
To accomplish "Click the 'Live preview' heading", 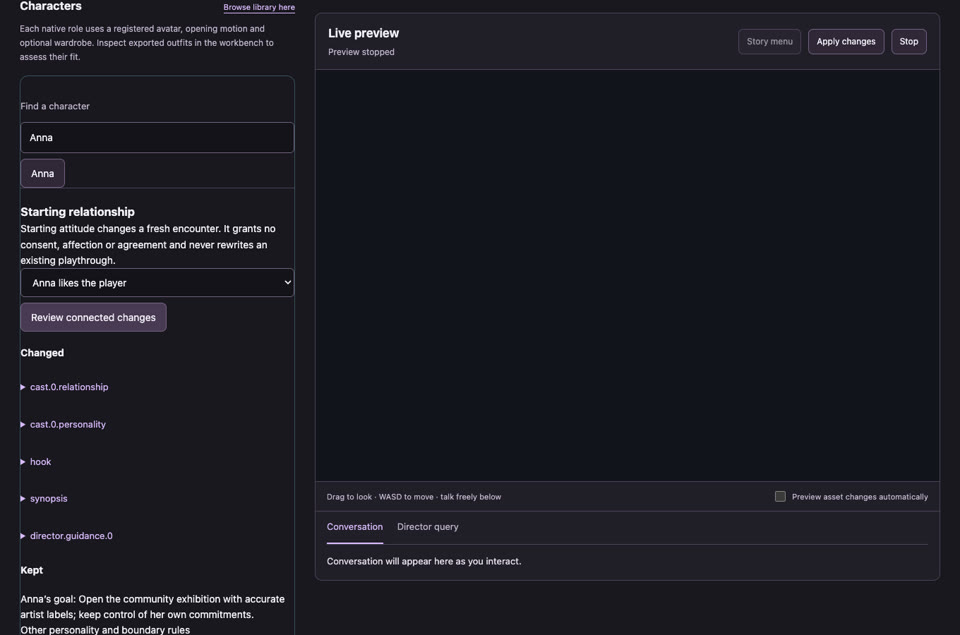I will [363, 33].
